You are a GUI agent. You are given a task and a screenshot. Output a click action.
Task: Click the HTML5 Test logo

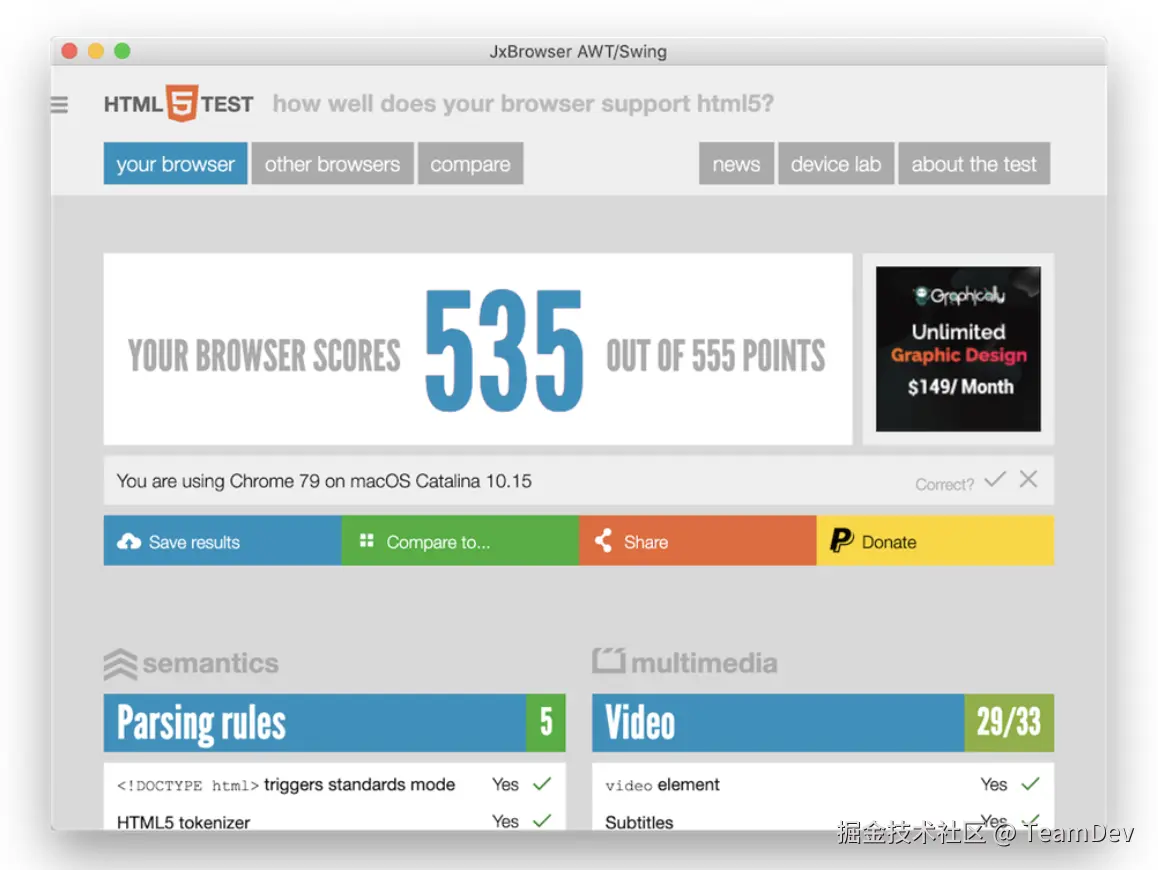click(179, 103)
